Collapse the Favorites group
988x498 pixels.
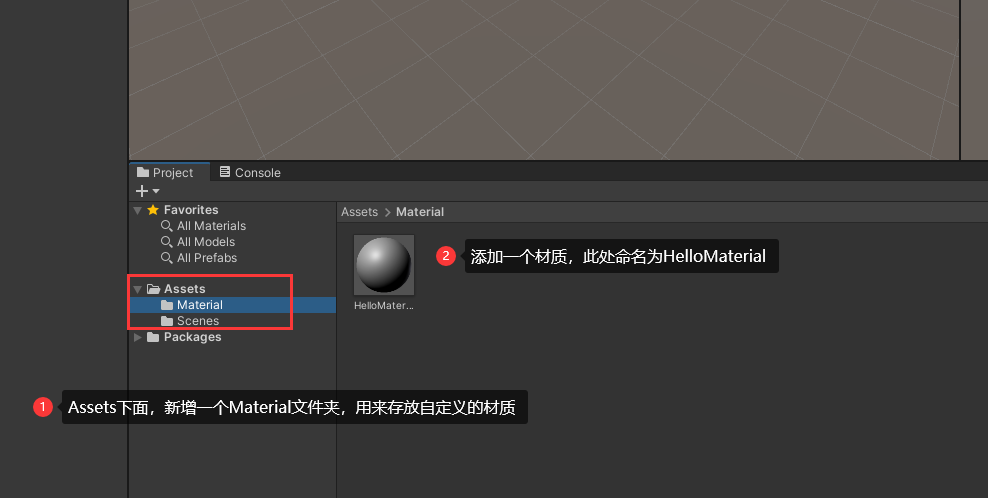tap(137, 210)
